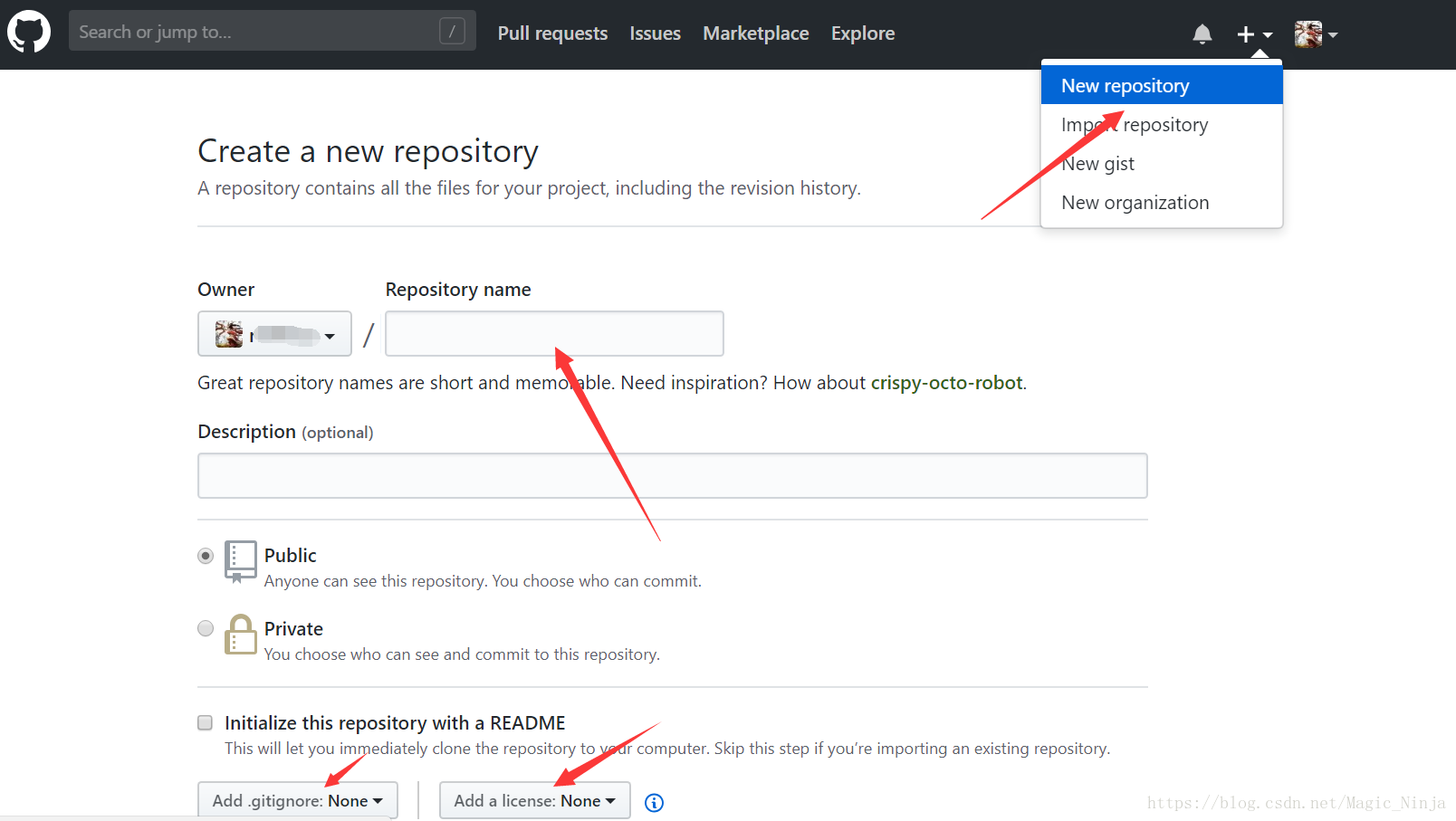
Task: Check Initialize this repository with a README
Action: 206,722
